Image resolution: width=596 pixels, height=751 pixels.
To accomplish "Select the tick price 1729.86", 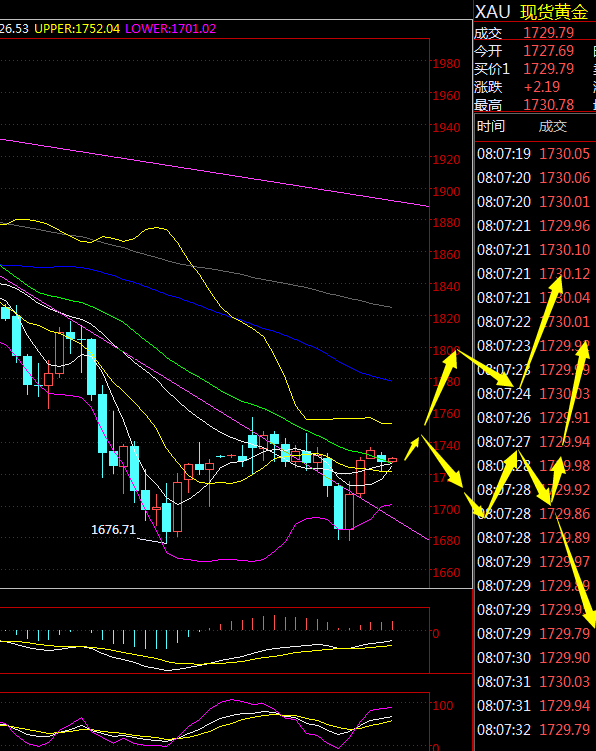I will tap(565, 513).
